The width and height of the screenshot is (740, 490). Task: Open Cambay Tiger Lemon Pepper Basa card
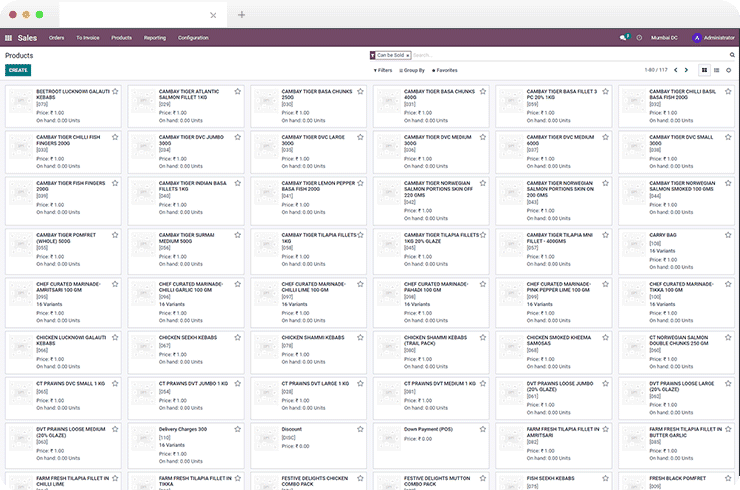tap(309, 201)
